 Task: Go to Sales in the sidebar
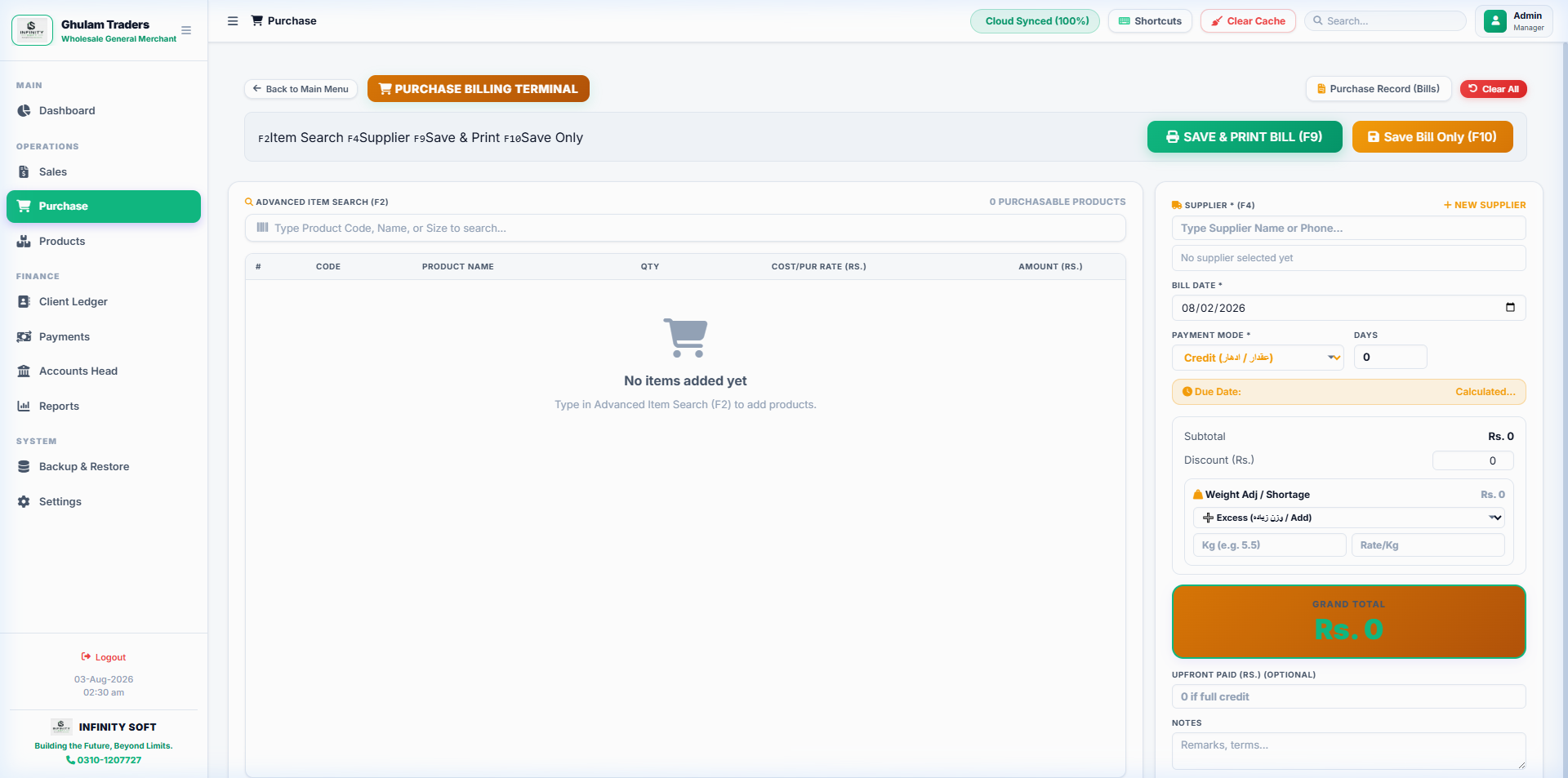tap(104, 172)
